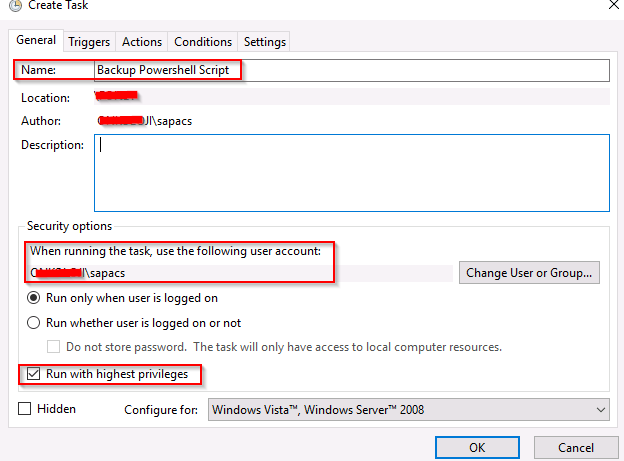Open the Triggers tab
The image size is (624, 461).
[x=89, y=42]
